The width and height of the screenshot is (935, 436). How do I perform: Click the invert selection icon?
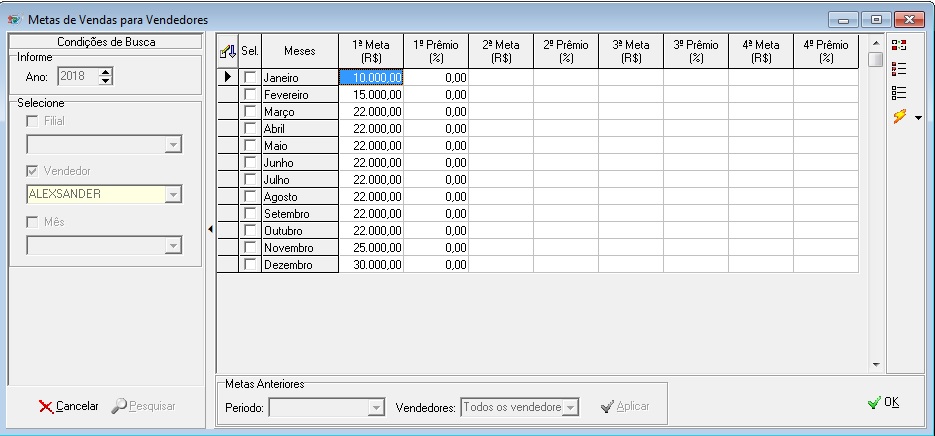[899, 45]
